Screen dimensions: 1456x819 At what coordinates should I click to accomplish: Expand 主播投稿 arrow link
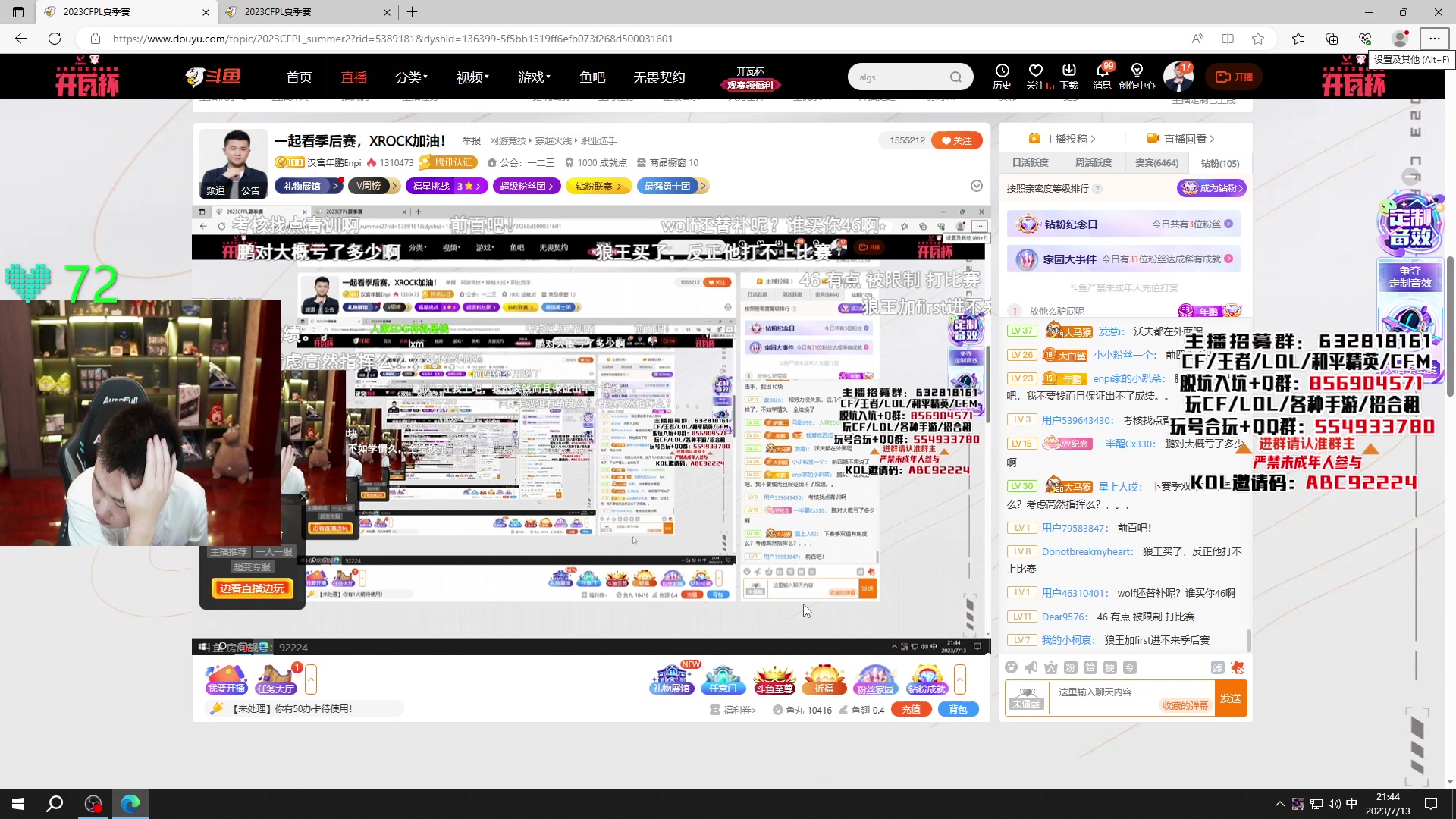click(x=1062, y=138)
